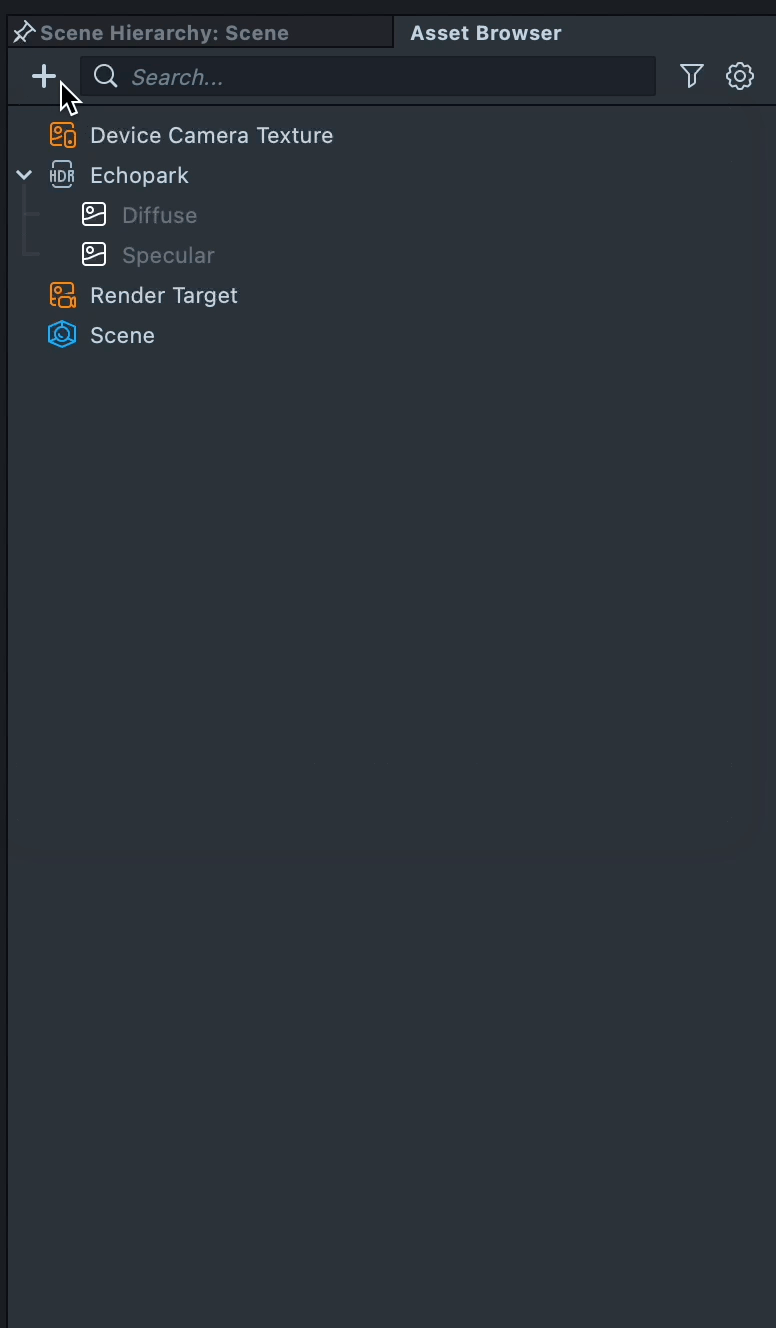The width and height of the screenshot is (776, 1328).
Task: Select the Asset Browser tab
Action: (x=486, y=33)
